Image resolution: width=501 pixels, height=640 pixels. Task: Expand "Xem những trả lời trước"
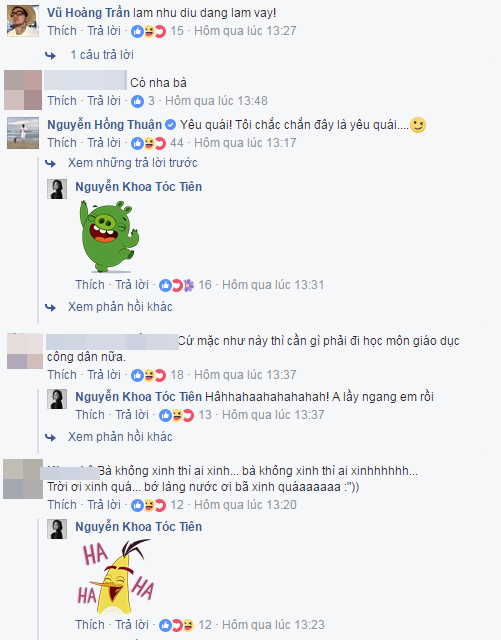[133, 163]
